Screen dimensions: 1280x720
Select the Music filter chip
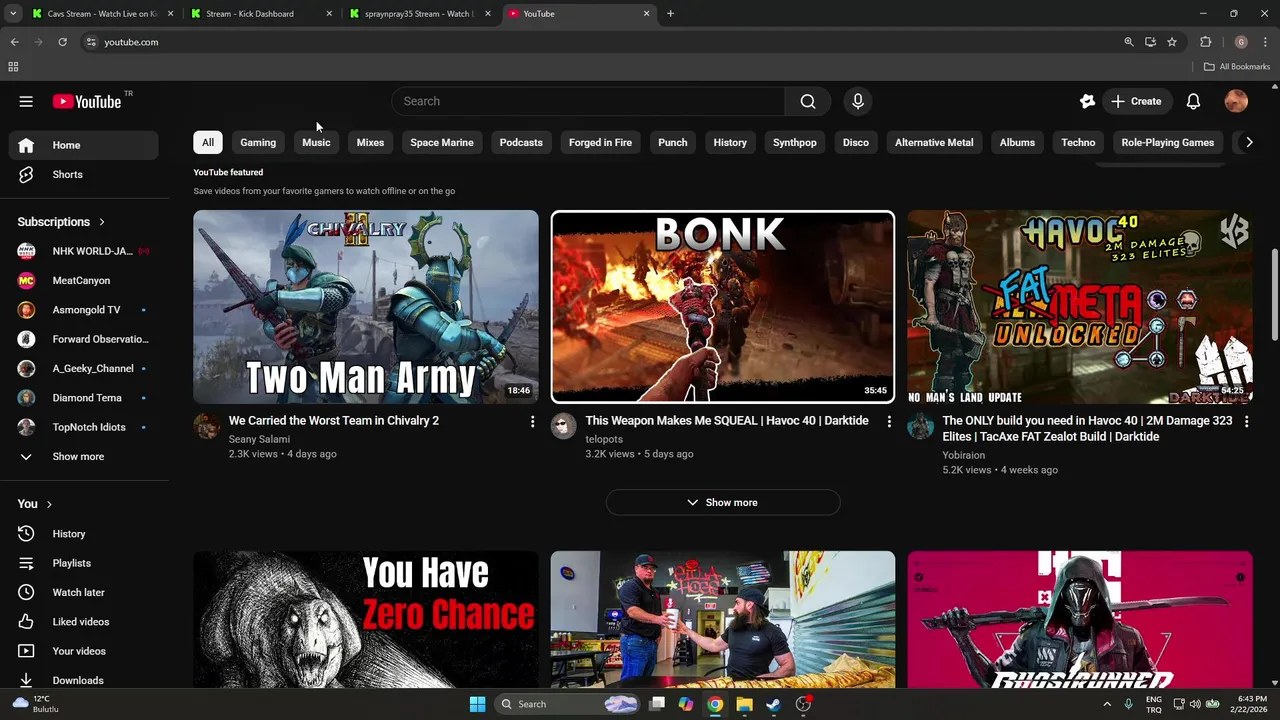tap(316, 142)
